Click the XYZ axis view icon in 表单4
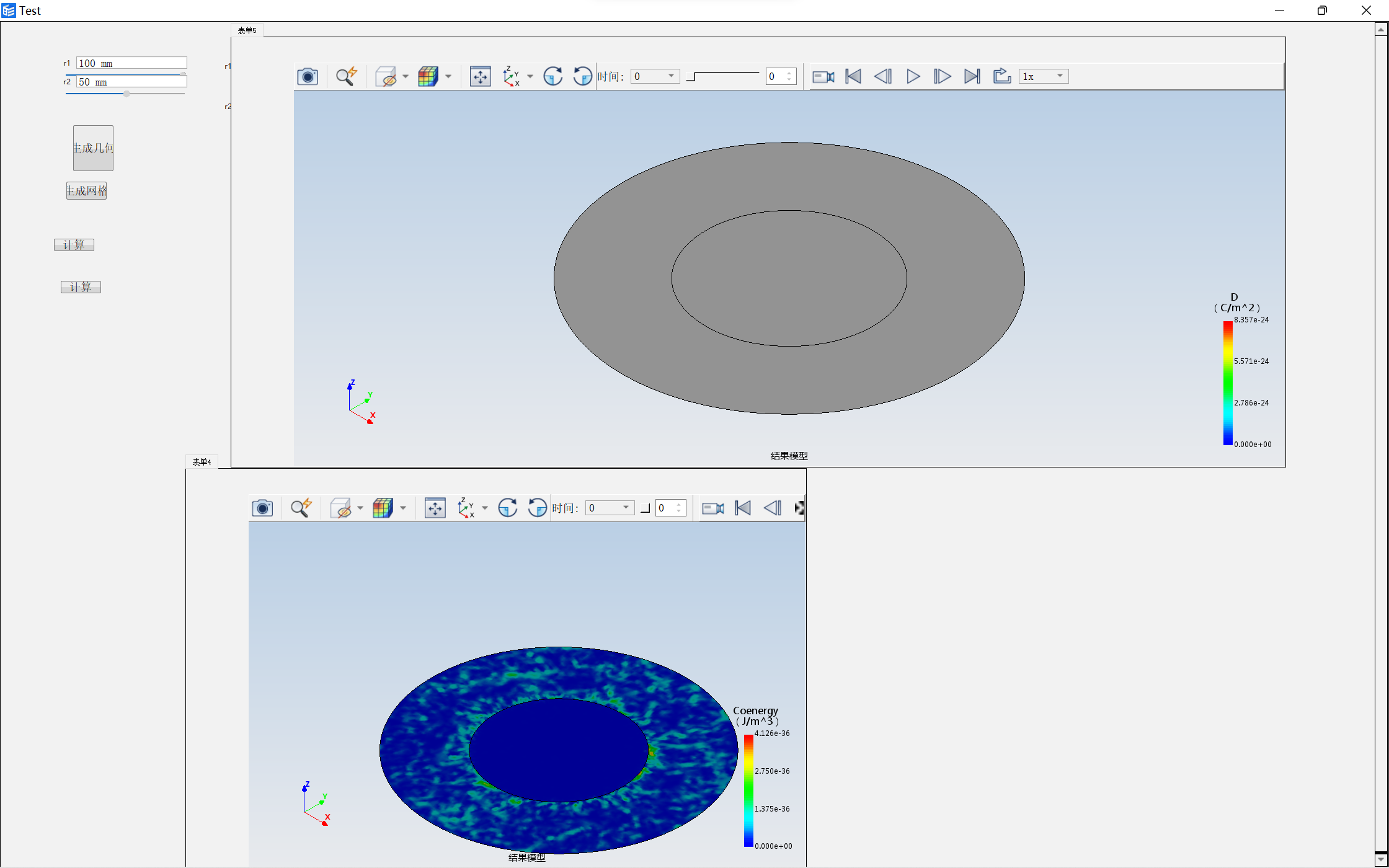The height and width of the screenshot is (868, 1389). point(466,508)
